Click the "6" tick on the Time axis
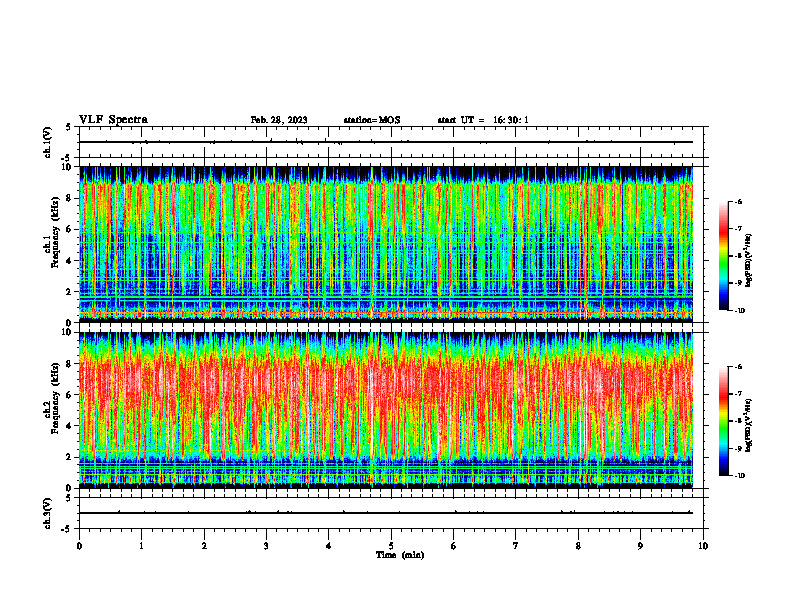Image resolution: width=792 pixels, height=612 pixels. (x=454, y=546)
